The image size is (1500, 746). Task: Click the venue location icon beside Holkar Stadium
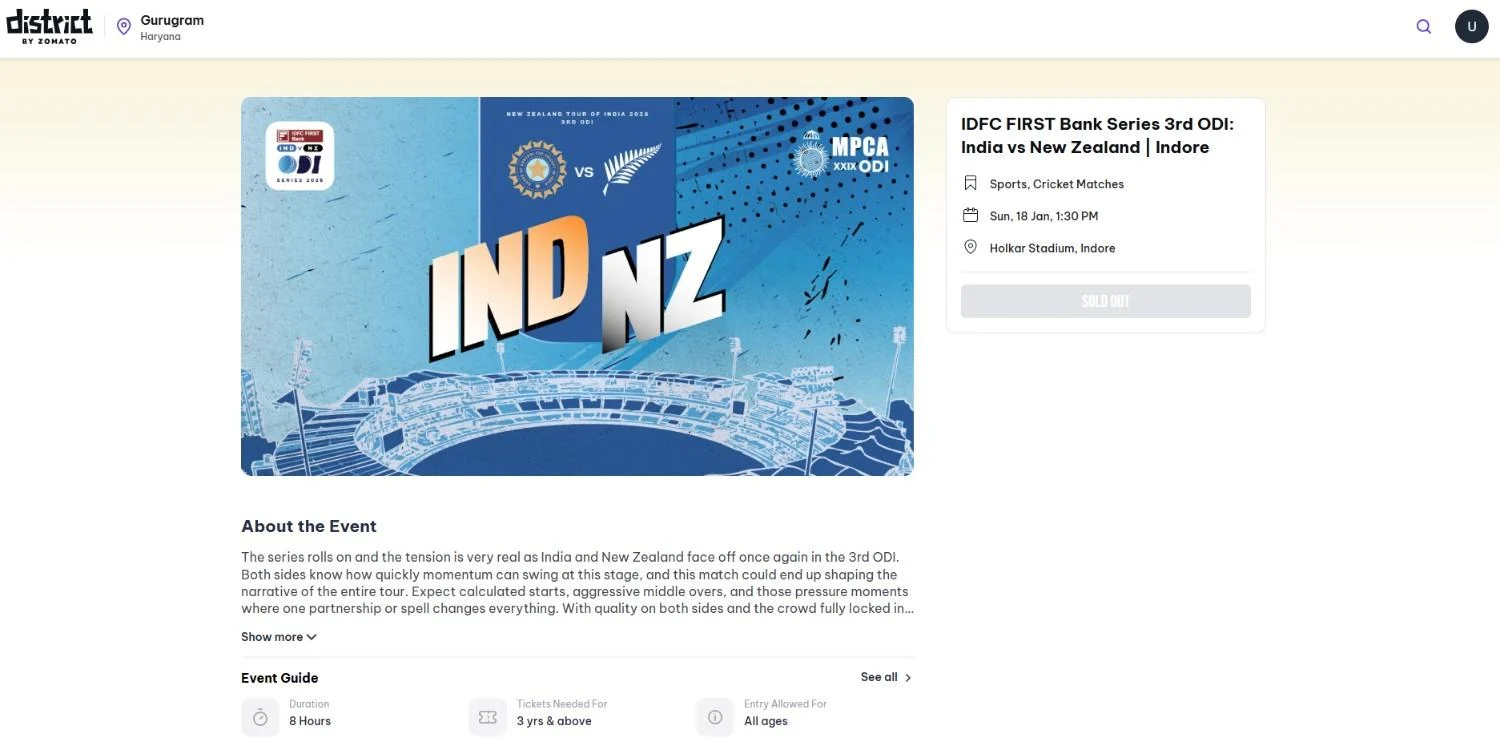click(969, 245)
